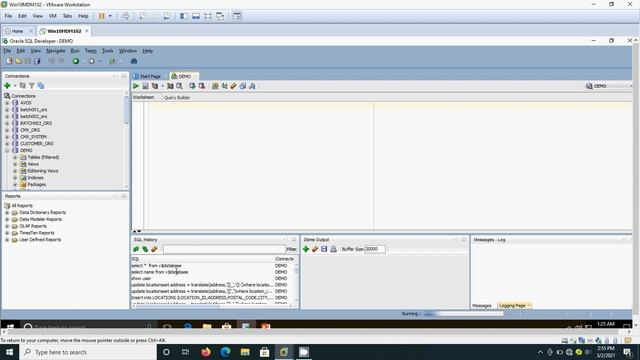The image size is (640, 360).
Task: Add a new connection with green plus
Action: (x=7, y=86)
